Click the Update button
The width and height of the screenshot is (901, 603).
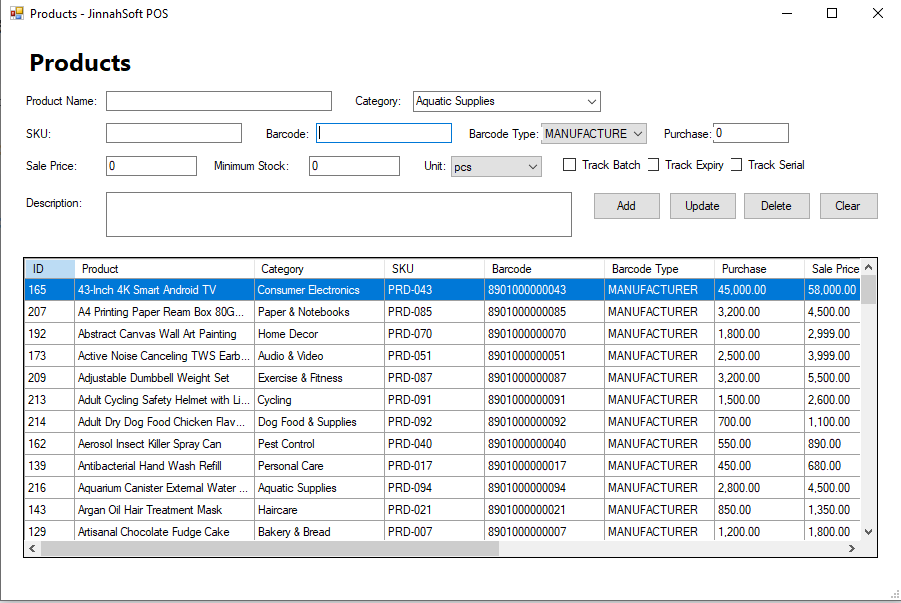point(702,206)
